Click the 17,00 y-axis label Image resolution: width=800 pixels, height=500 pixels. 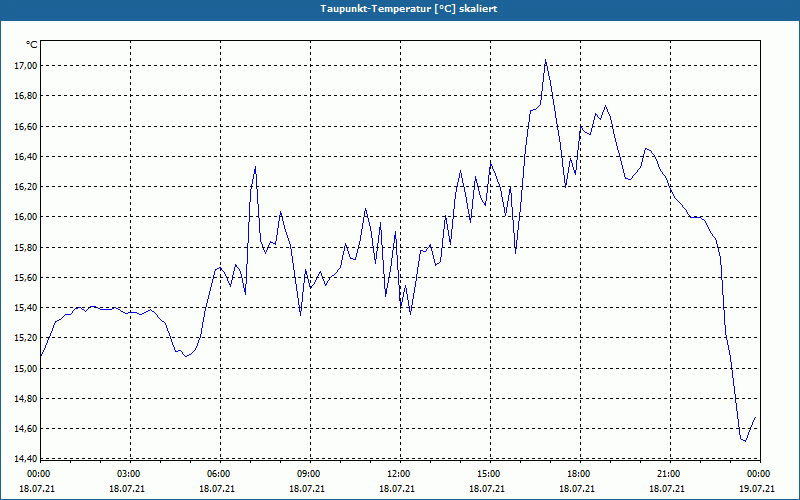point(26,65)
